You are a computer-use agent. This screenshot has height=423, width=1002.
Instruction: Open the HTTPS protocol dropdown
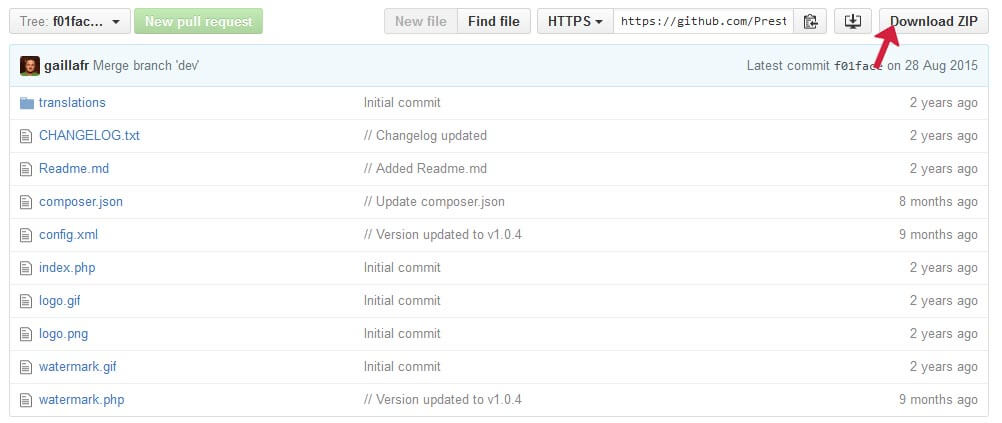(575, 21)
